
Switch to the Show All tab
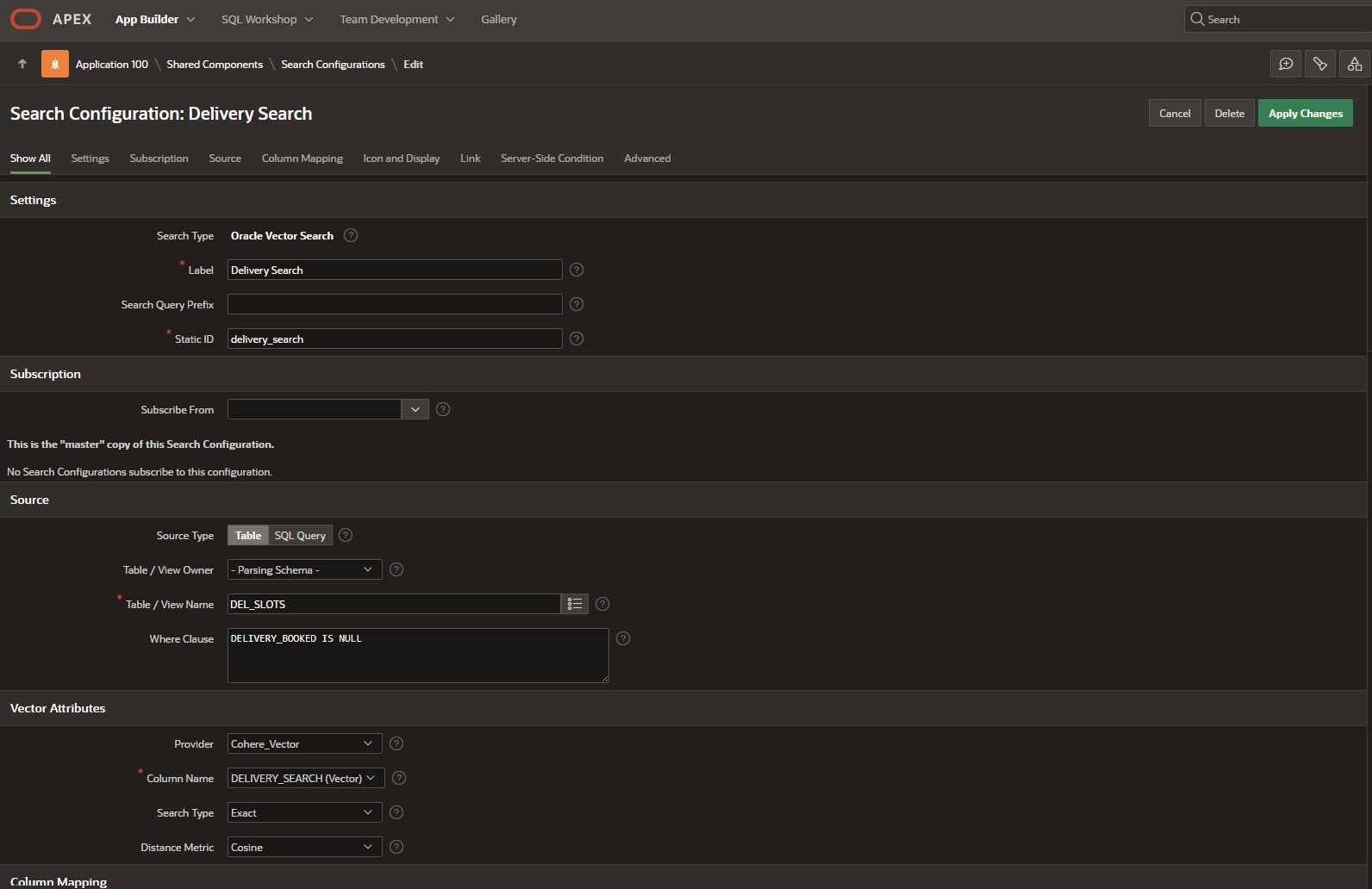[30, 159]
